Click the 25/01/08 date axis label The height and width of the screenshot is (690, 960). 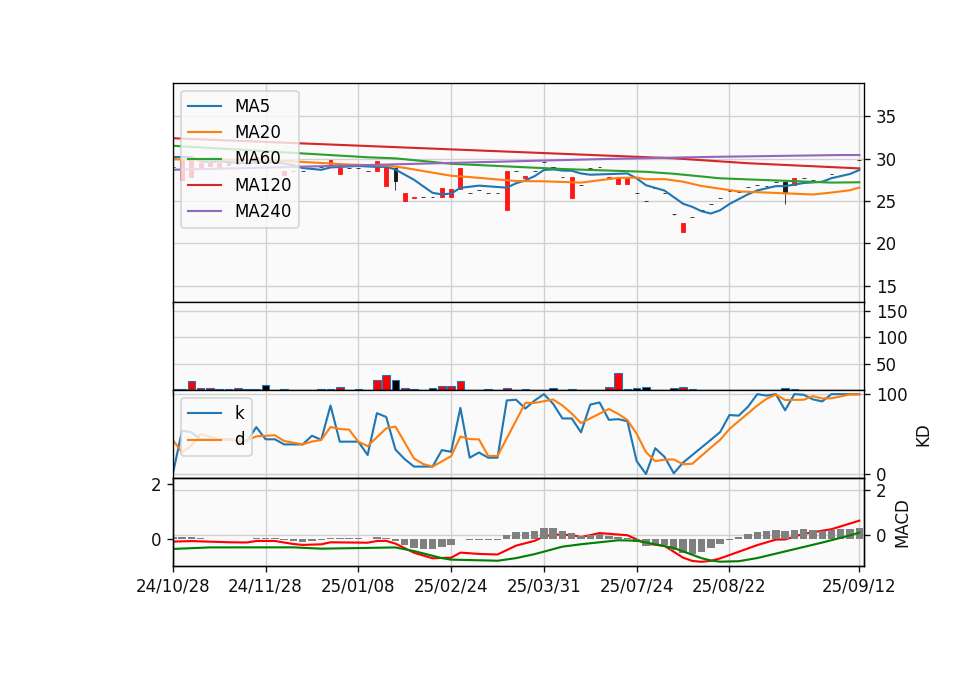pos(358,586)
